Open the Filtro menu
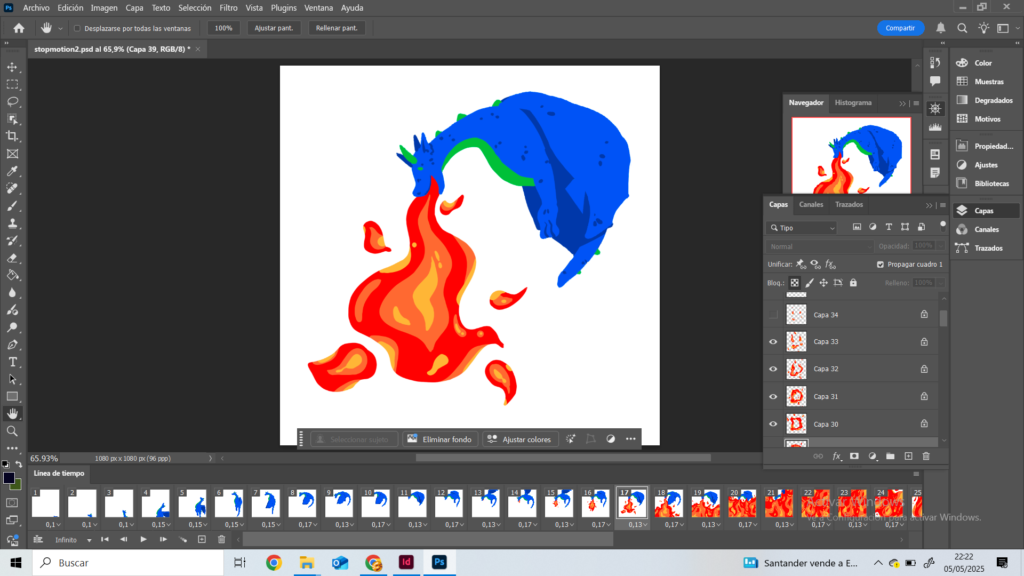The image size is (1024, 576). [x=228, y=8]
